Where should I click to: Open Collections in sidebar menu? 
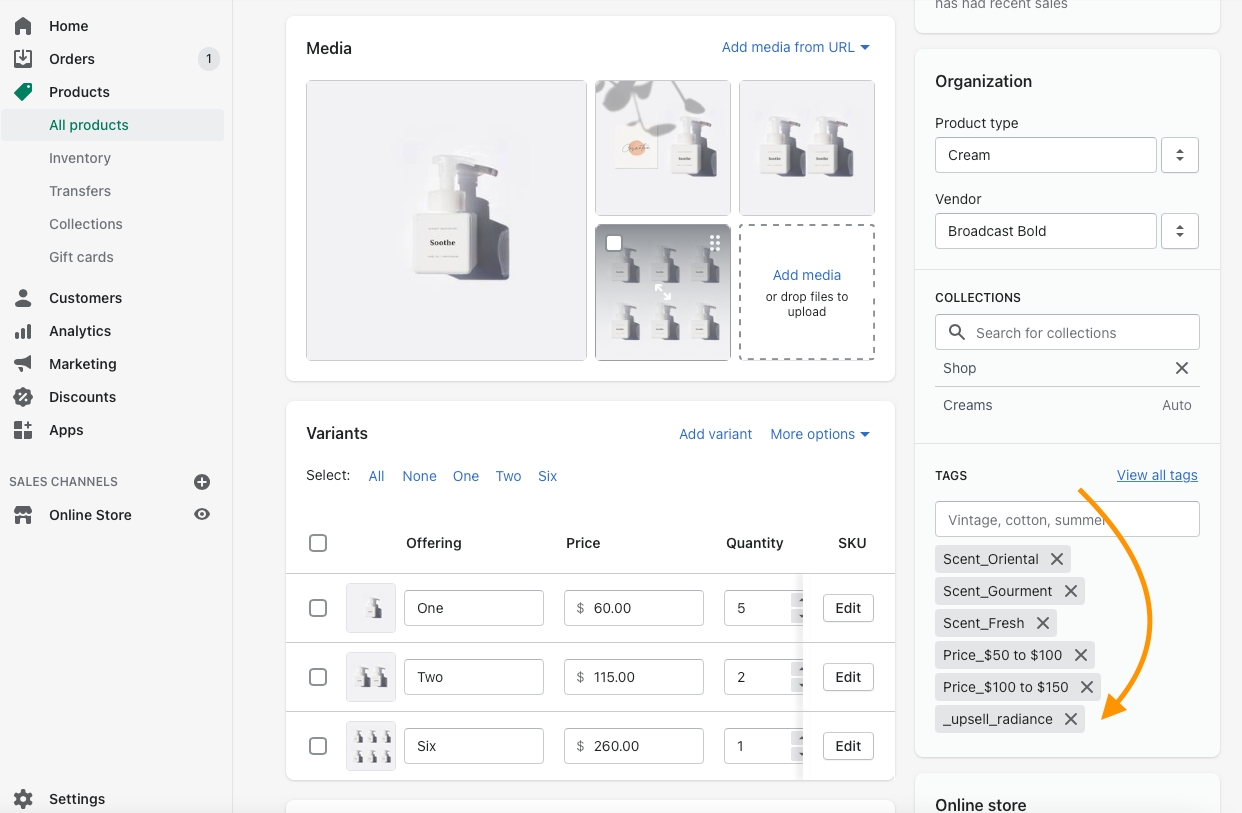coord(86,224)
